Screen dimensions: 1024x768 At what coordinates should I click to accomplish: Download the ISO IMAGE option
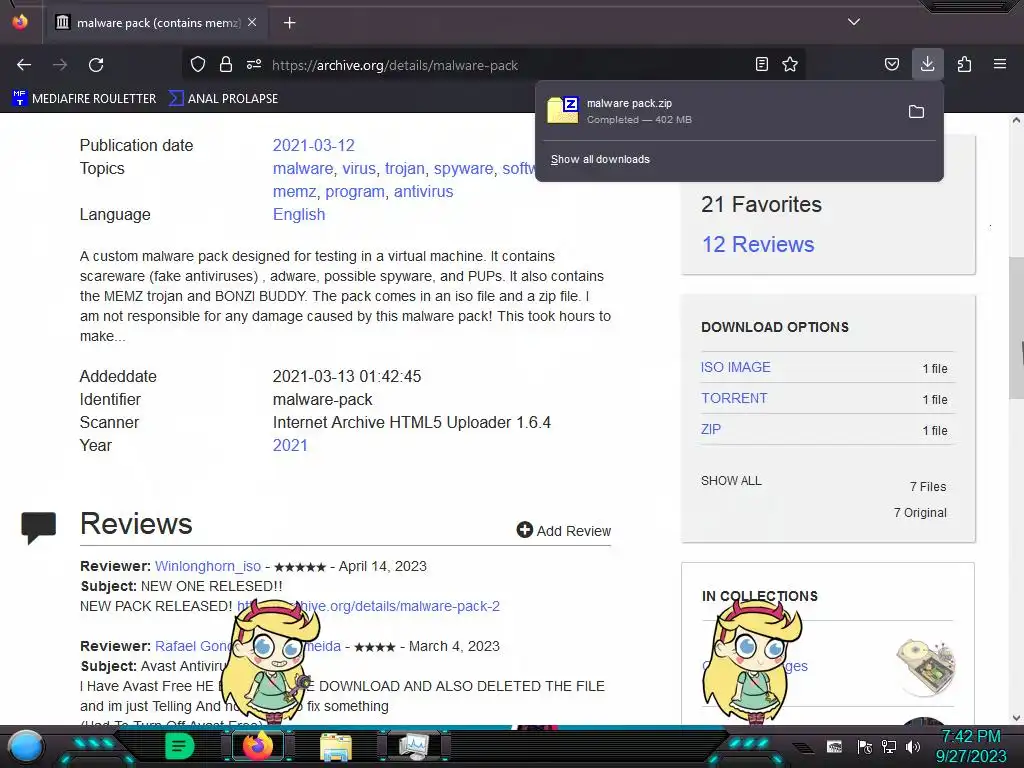[735, 367]
